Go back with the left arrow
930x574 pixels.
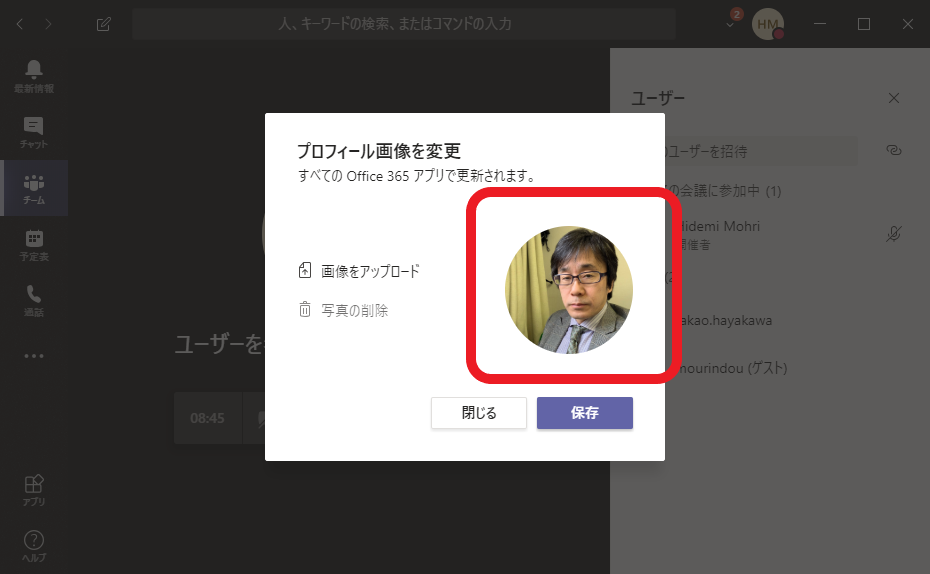click(21, 24)
